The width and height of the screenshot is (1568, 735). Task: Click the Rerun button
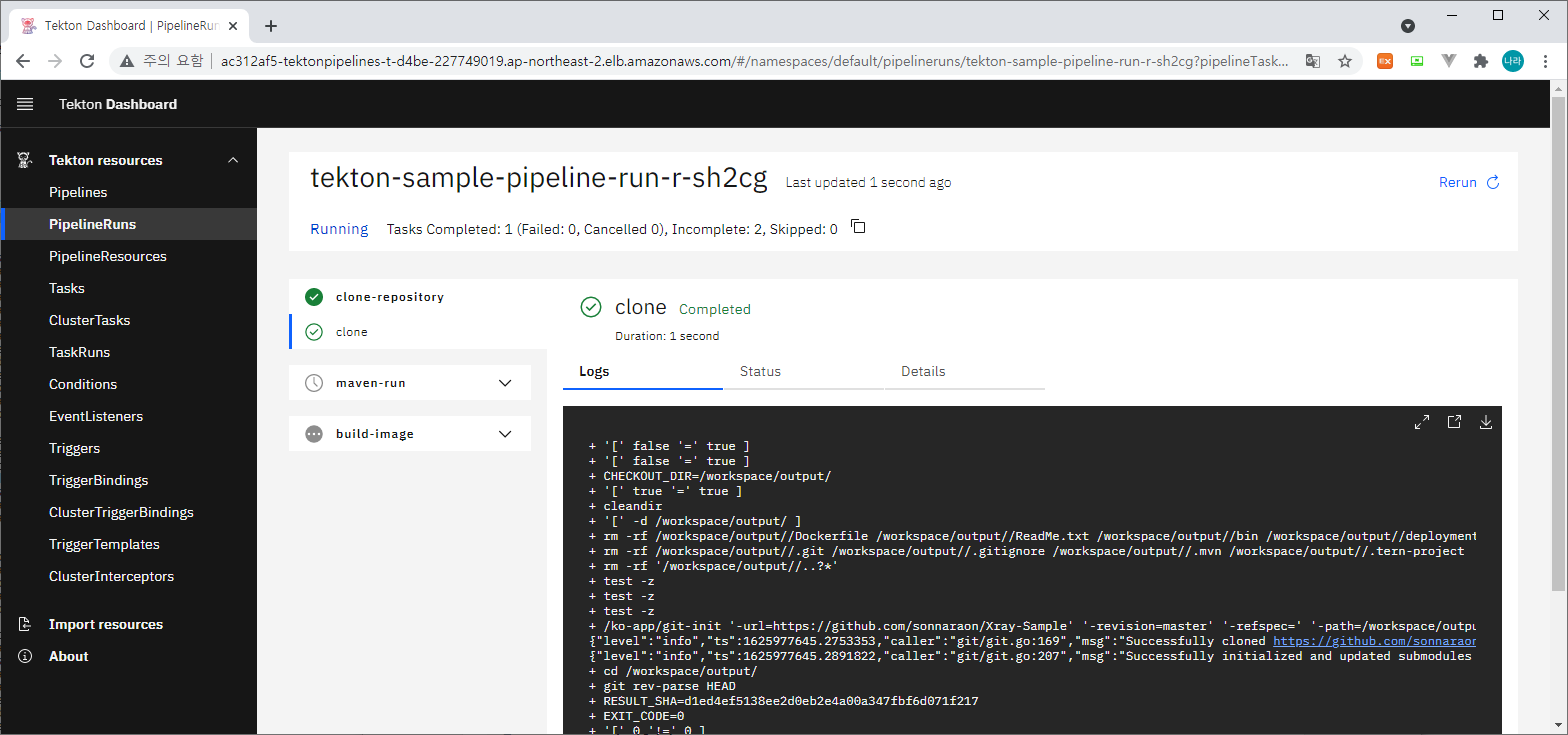(1469, 182)
